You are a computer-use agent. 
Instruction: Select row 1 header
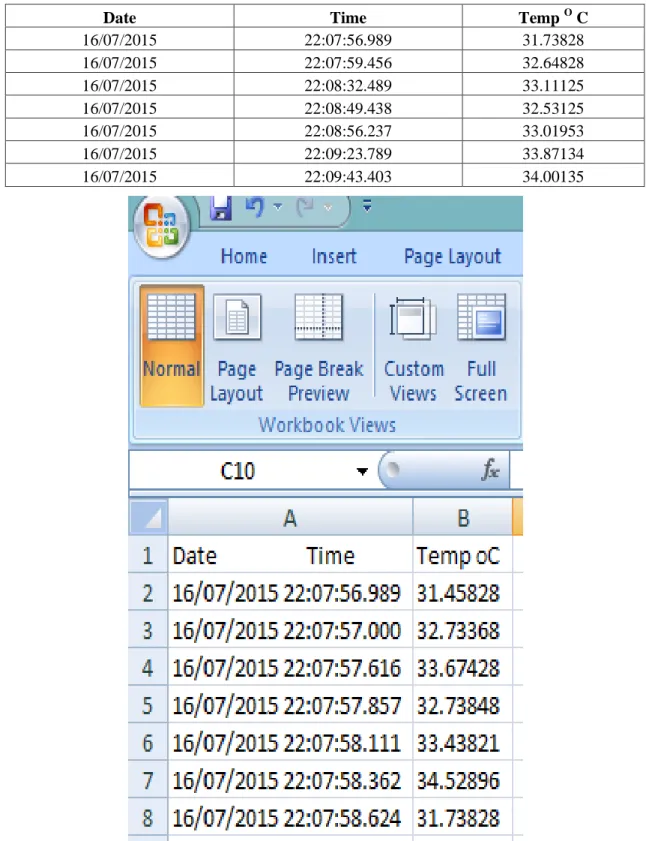tap(148, 555)
